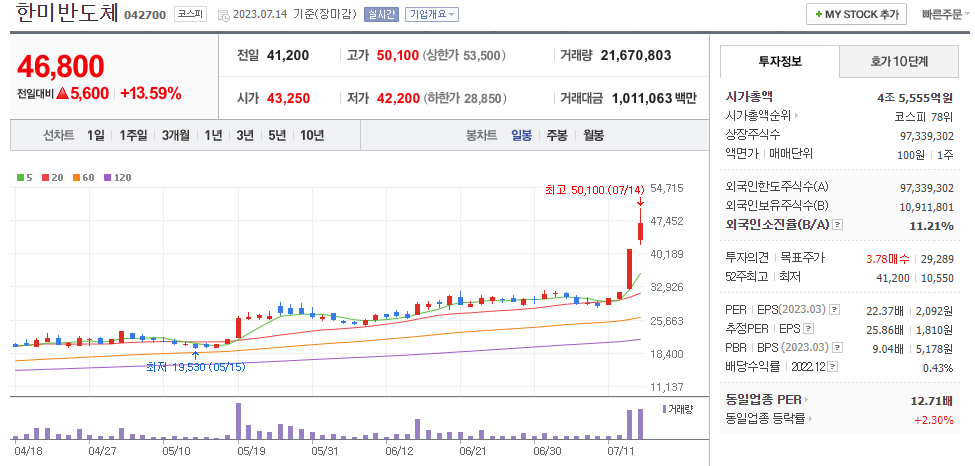Expand the 기업개요 dropdown
Screen dimensions: 975x466
432,14
